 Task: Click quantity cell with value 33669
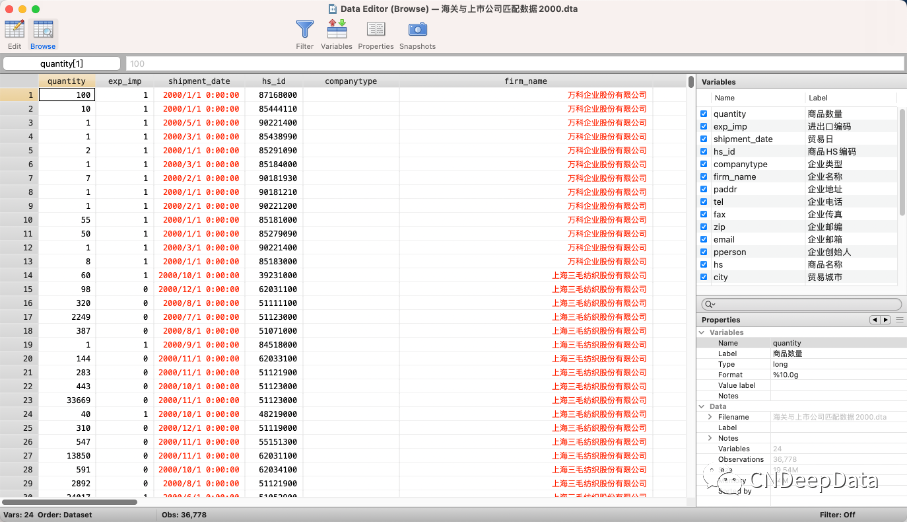tap(67, 400)
